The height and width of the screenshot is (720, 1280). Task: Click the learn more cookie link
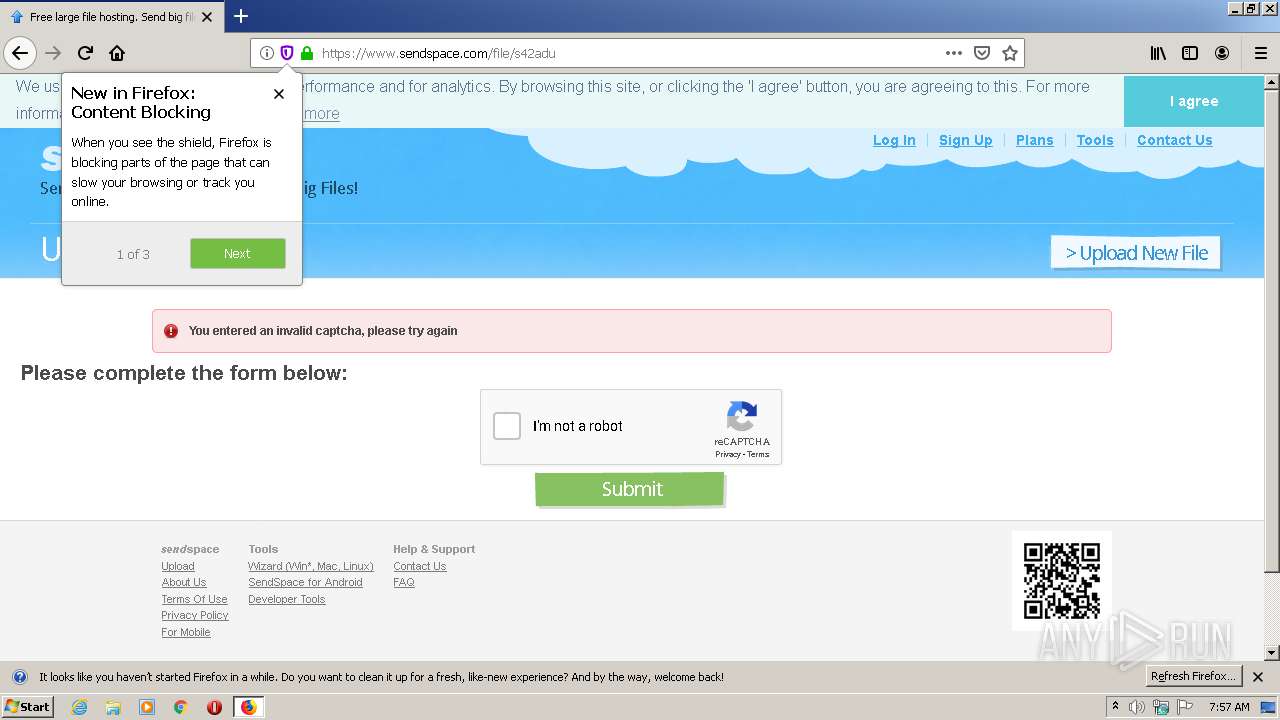point(322,113)
